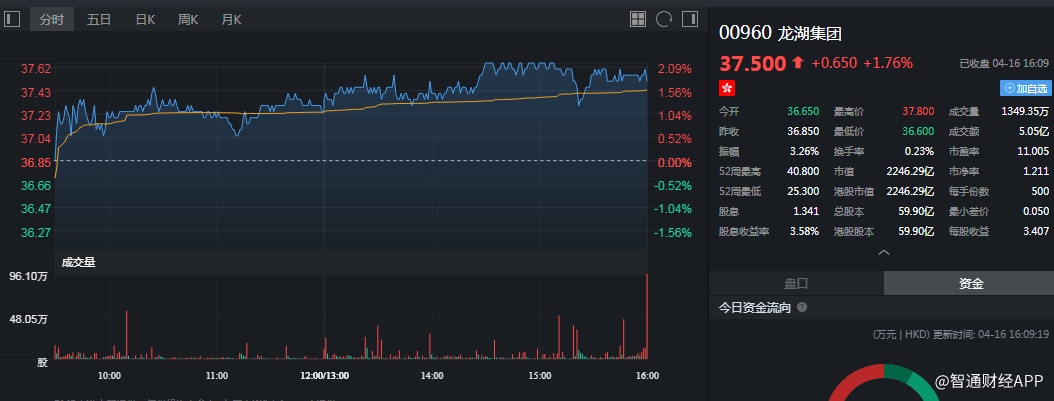The height and width of the screenshot is (401, 1054).
Task: Click the 00960 龙湖集团 stock title
Action: coord(780,31)
